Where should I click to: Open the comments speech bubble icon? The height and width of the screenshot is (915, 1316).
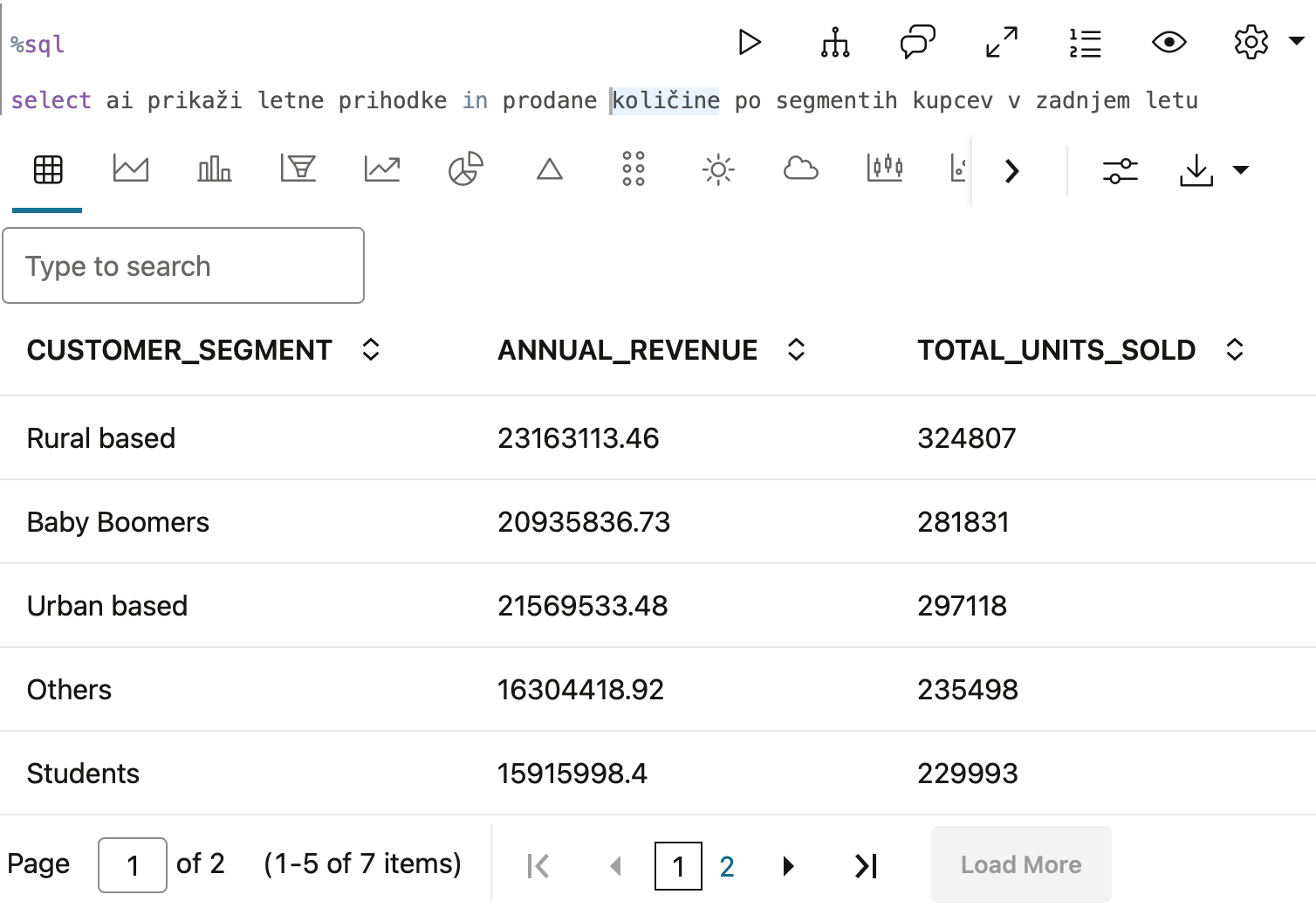click(x=917, y=42)
